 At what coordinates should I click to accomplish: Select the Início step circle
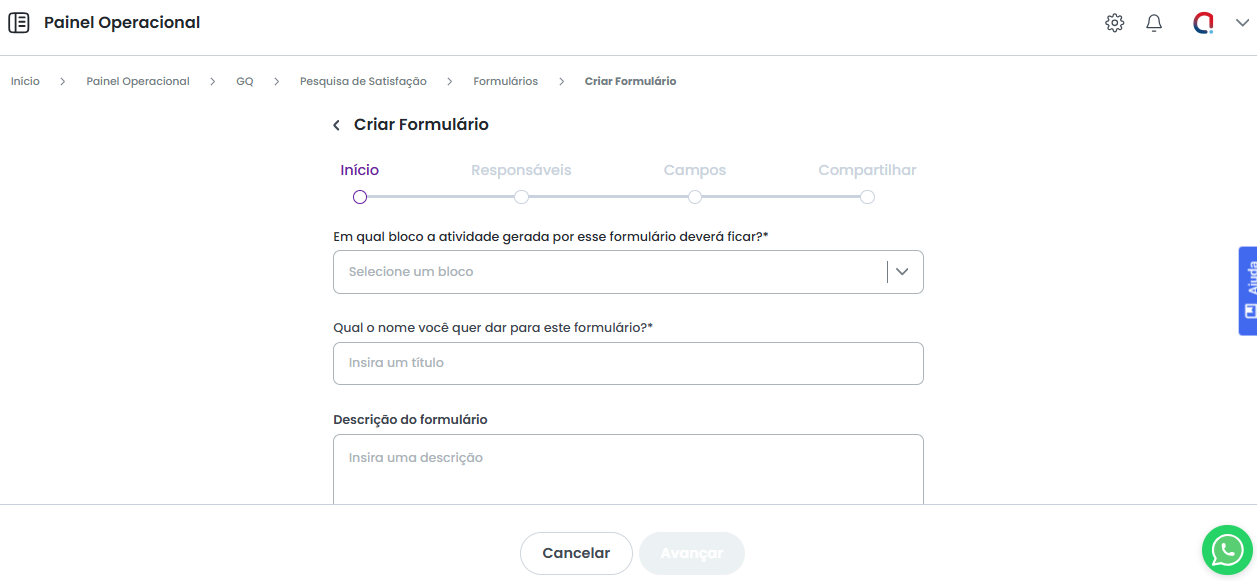360,197
